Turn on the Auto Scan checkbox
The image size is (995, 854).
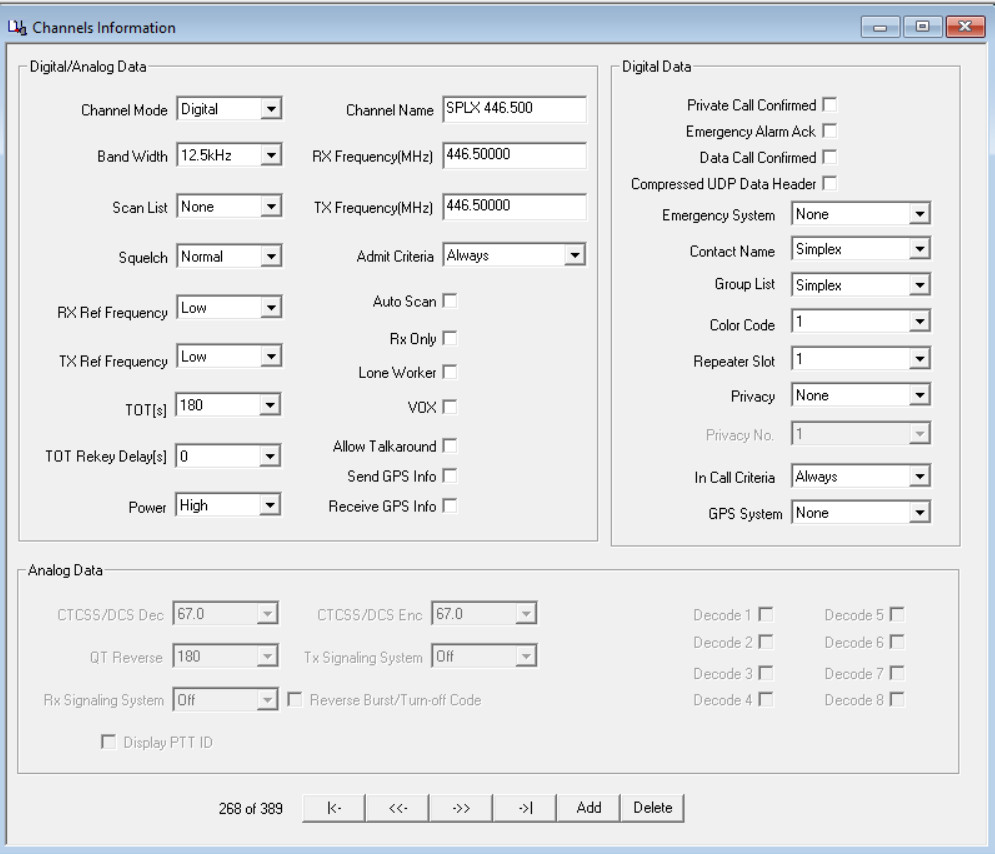449,301
